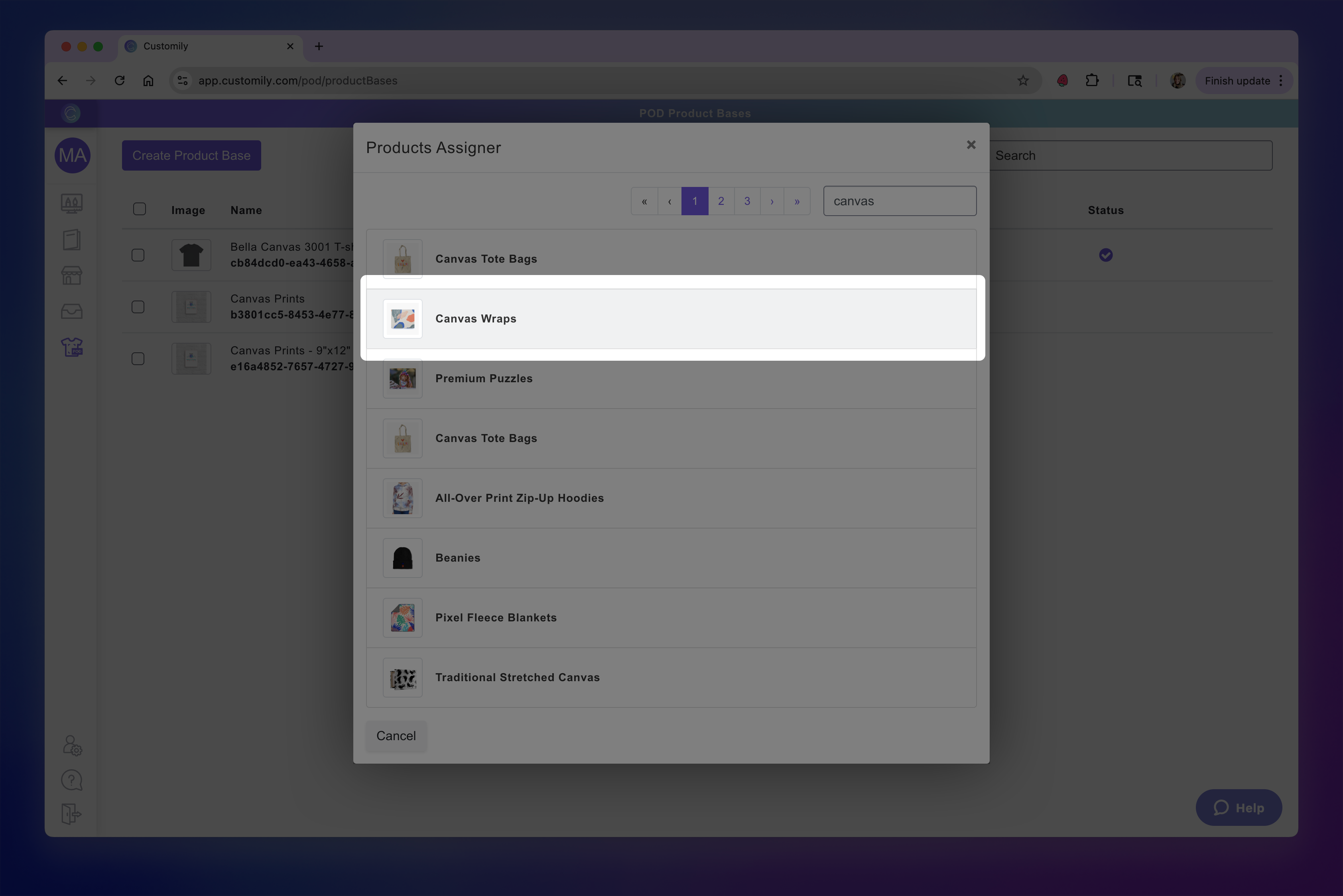This screenshot has height=896, width=1343.
Task: Select the second Canvas Tote Bags product
Action: coord(671,438)
